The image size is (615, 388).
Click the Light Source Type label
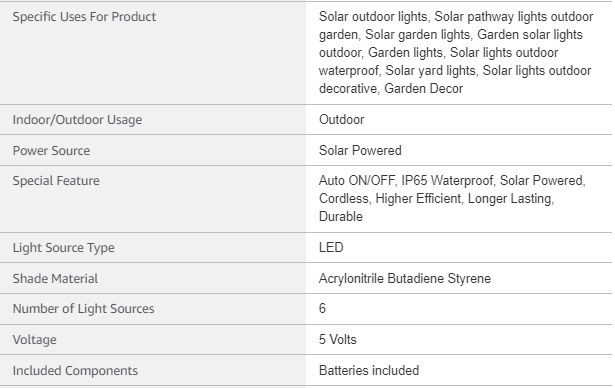coord(64,248)
